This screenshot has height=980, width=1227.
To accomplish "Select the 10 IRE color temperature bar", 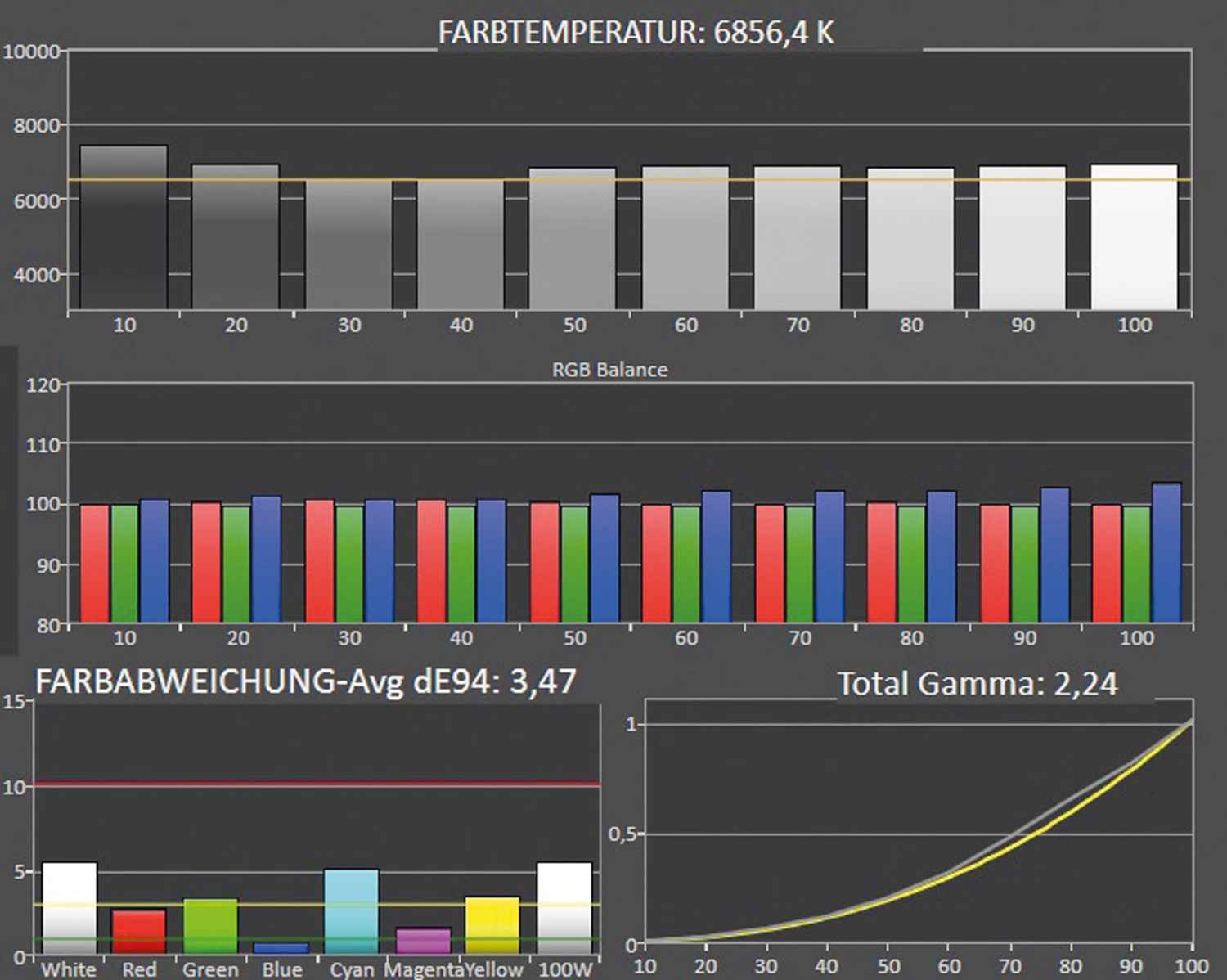I will pyautogui.click(x=124, y=227).
